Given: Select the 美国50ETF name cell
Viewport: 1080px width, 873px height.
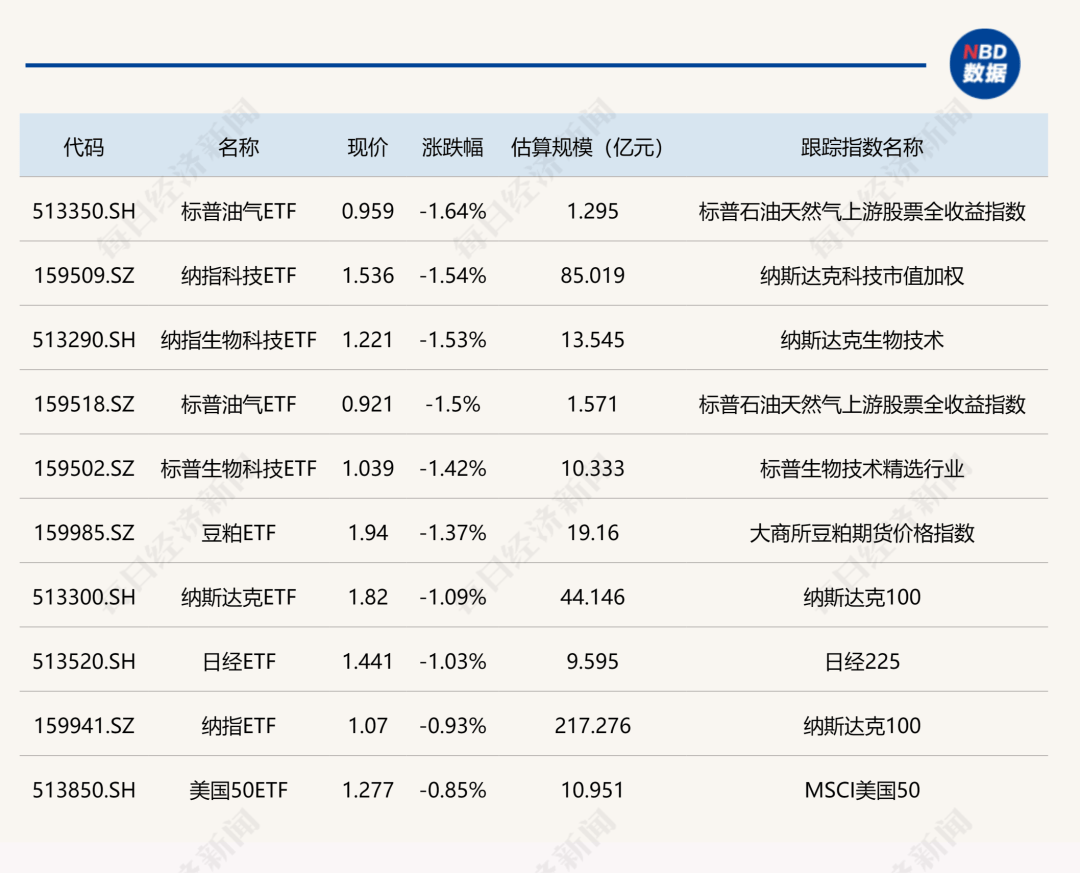Looking at the screenshot, I should [238, 790].
